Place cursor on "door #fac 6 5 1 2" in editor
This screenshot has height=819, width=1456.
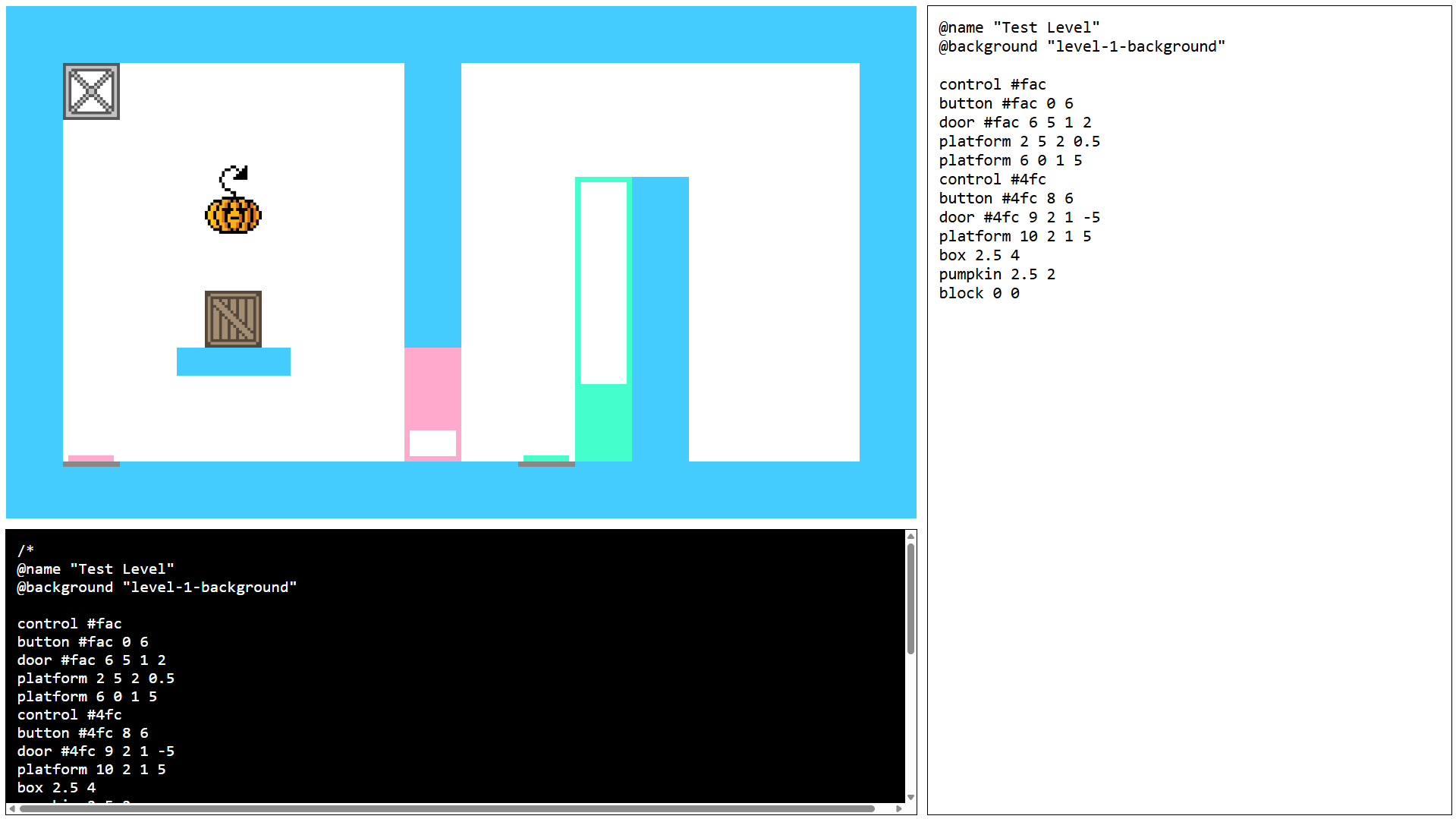(x=91, y=660)
